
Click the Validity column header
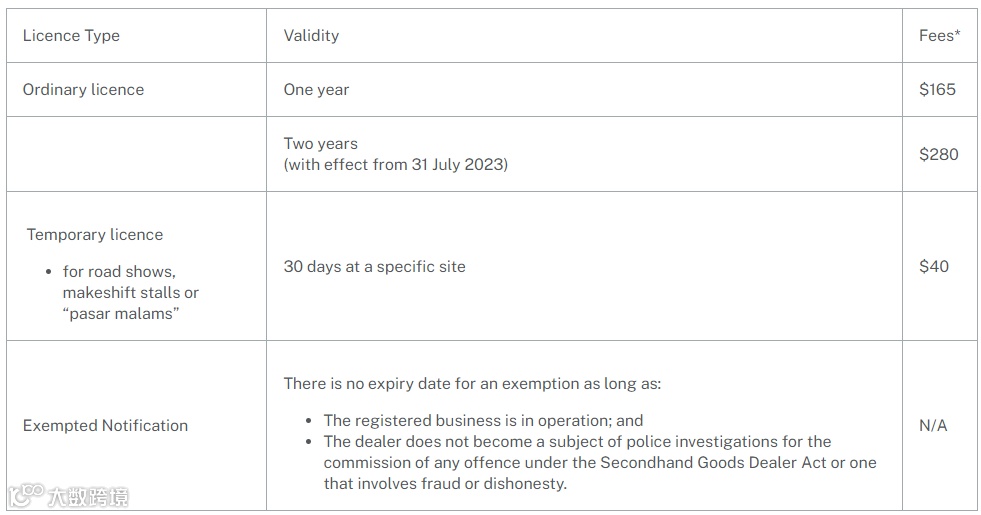(311, 36)
